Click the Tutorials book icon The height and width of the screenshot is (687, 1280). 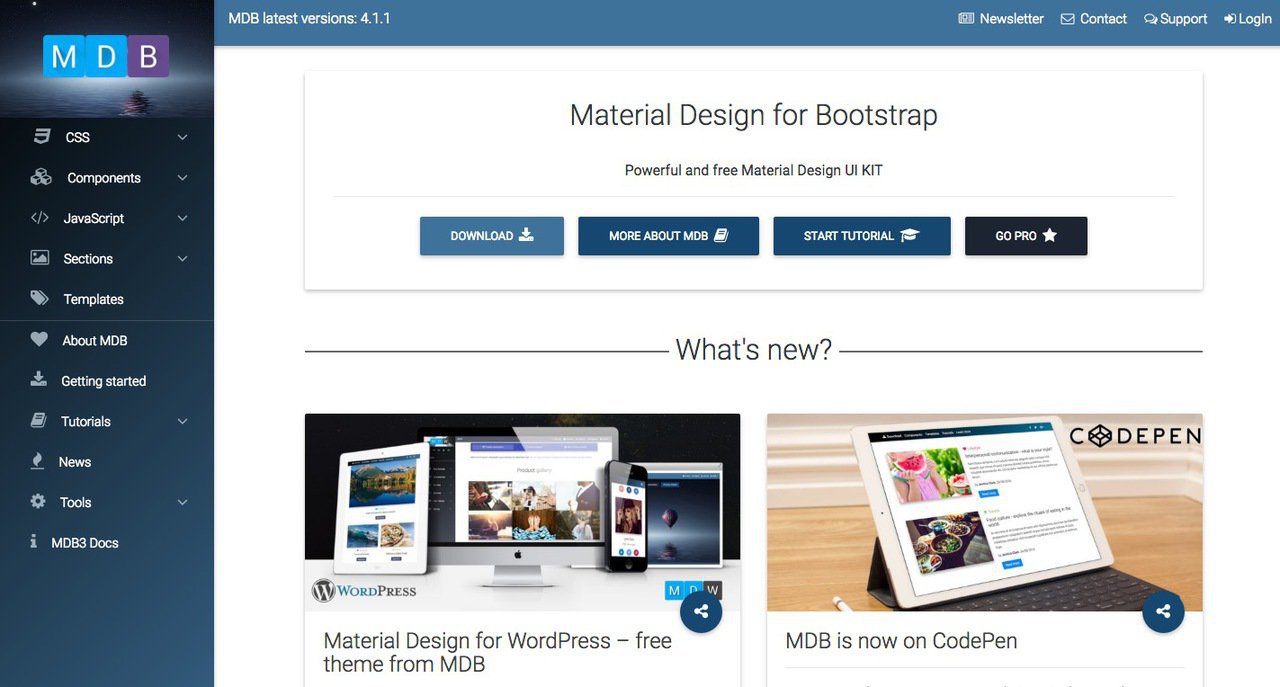pyautogui.click(x=39, y=420)
